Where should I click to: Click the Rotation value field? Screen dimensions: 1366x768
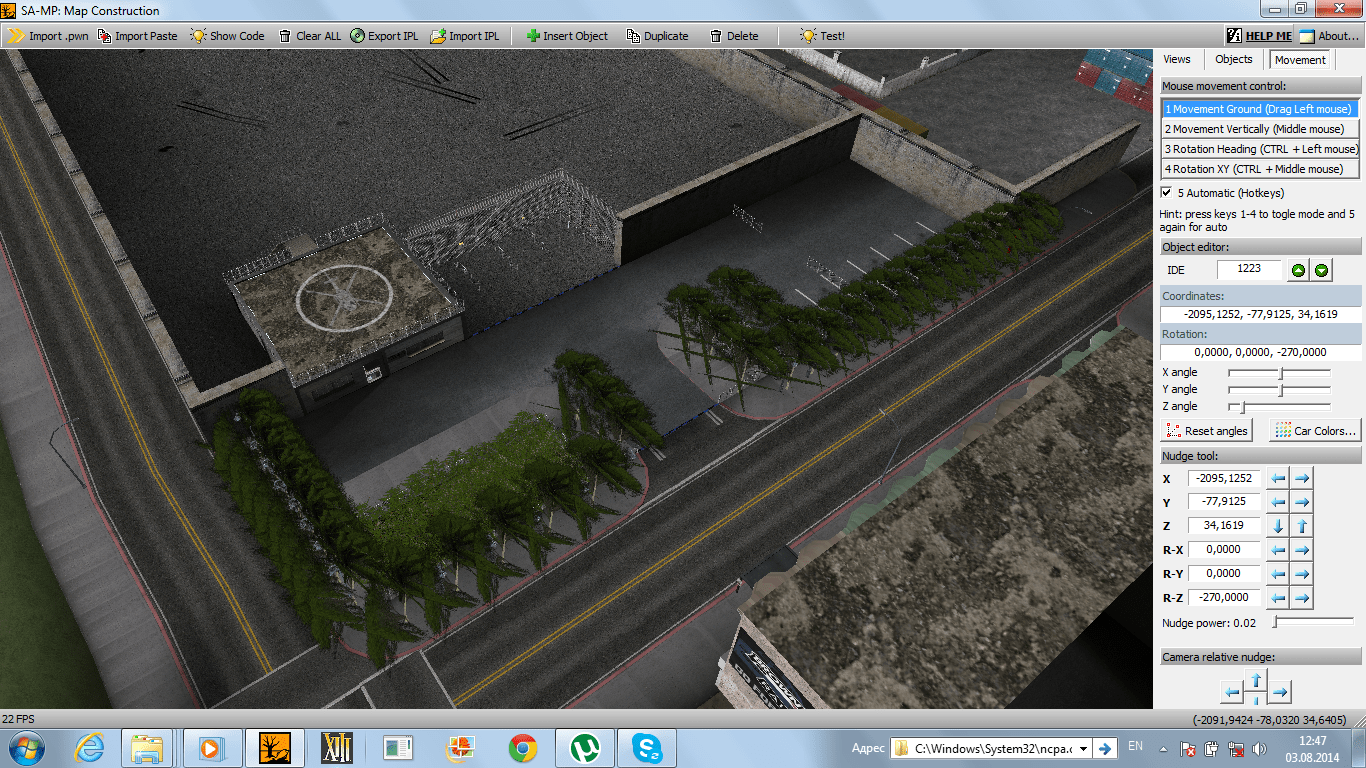[x=1260, y=353]
